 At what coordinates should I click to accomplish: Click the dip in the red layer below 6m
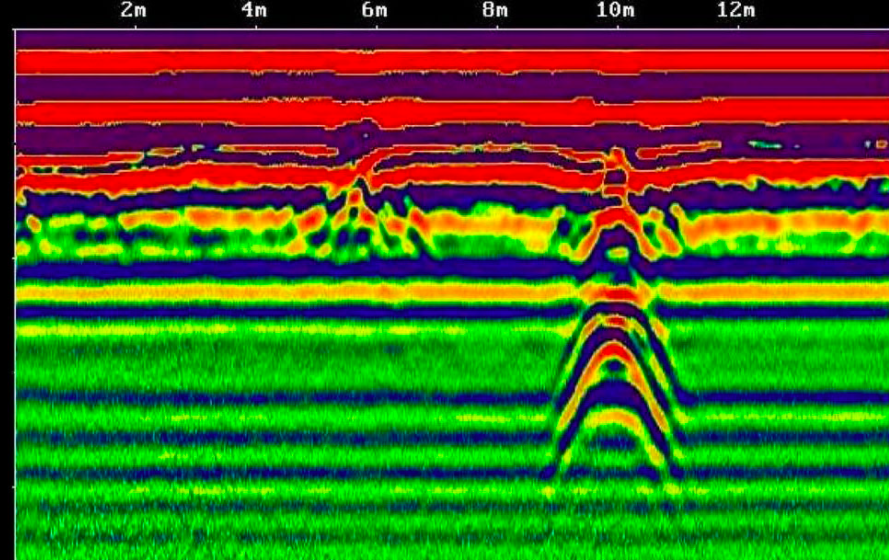[x=366, y=160]
